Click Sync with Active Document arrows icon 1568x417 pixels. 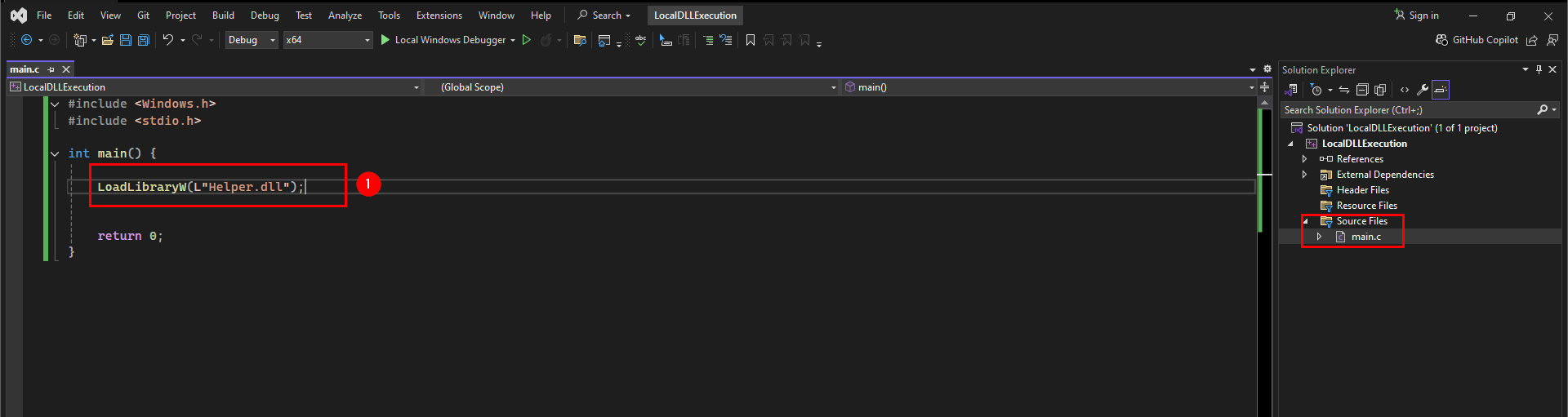[x=1344, y=90]
